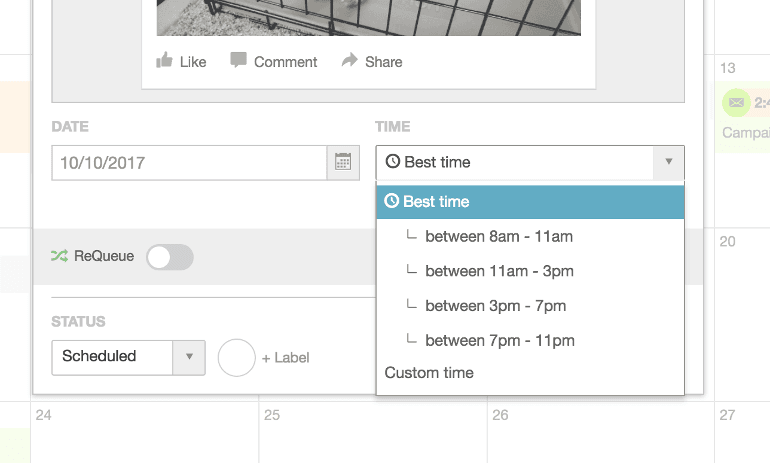Click the Best time selection box
The image size is (770, 463).
[x=515, y=162]
